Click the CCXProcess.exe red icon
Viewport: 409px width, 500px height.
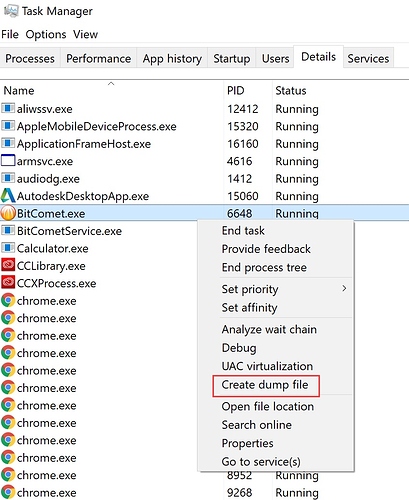(8, 283)
